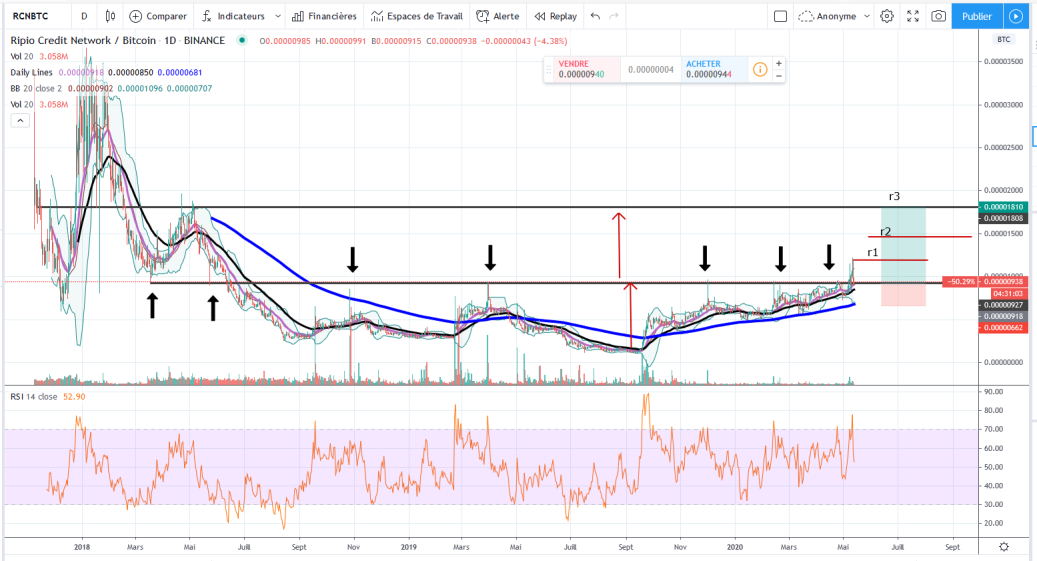Toggle the market status green dot indicator
The width and height of the screenshot is (1037, 561).
242,40
